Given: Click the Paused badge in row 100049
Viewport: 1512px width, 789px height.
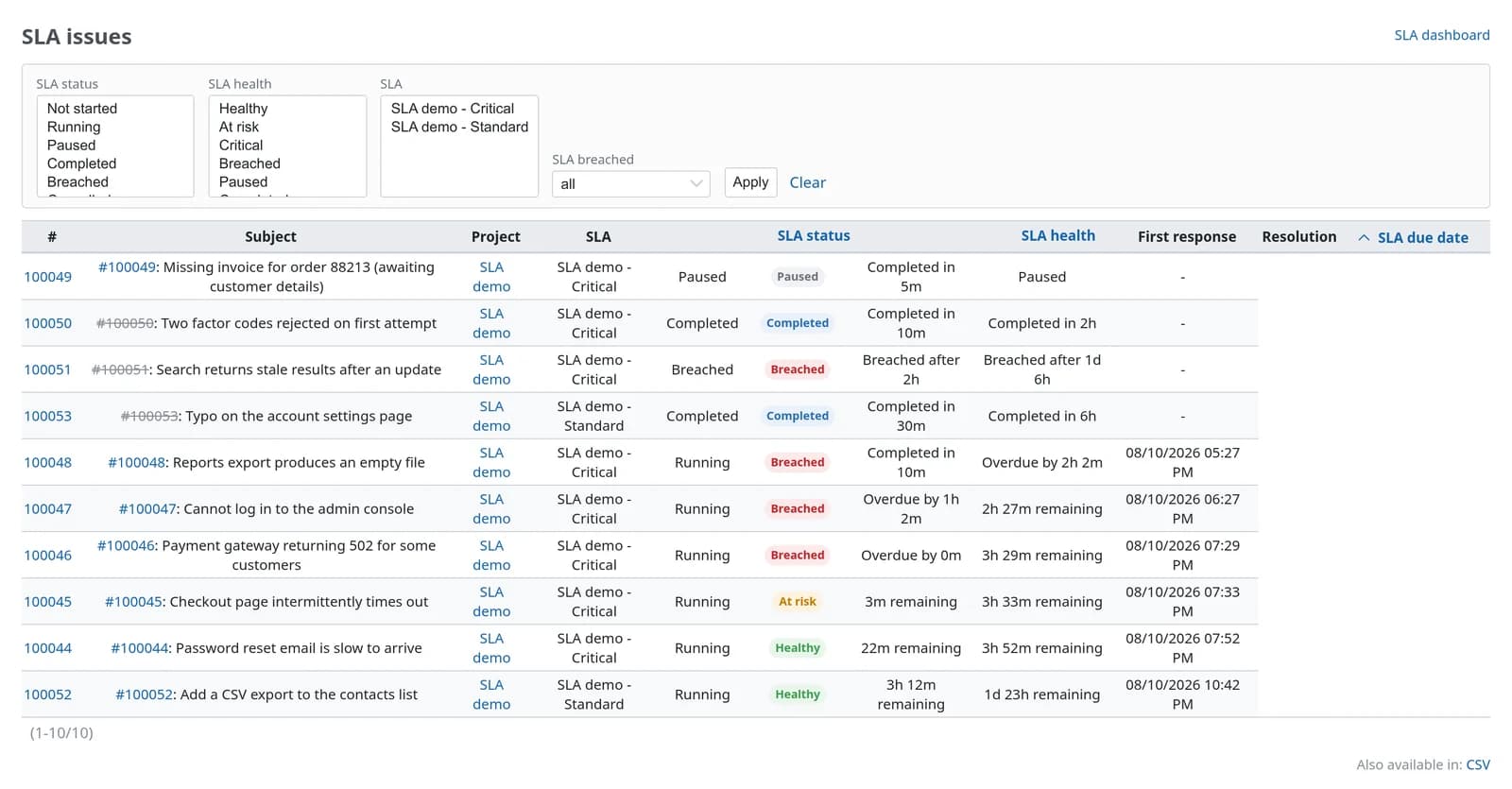Looking at the screenshot, I should pyautogui.click(x=798, y=277).
